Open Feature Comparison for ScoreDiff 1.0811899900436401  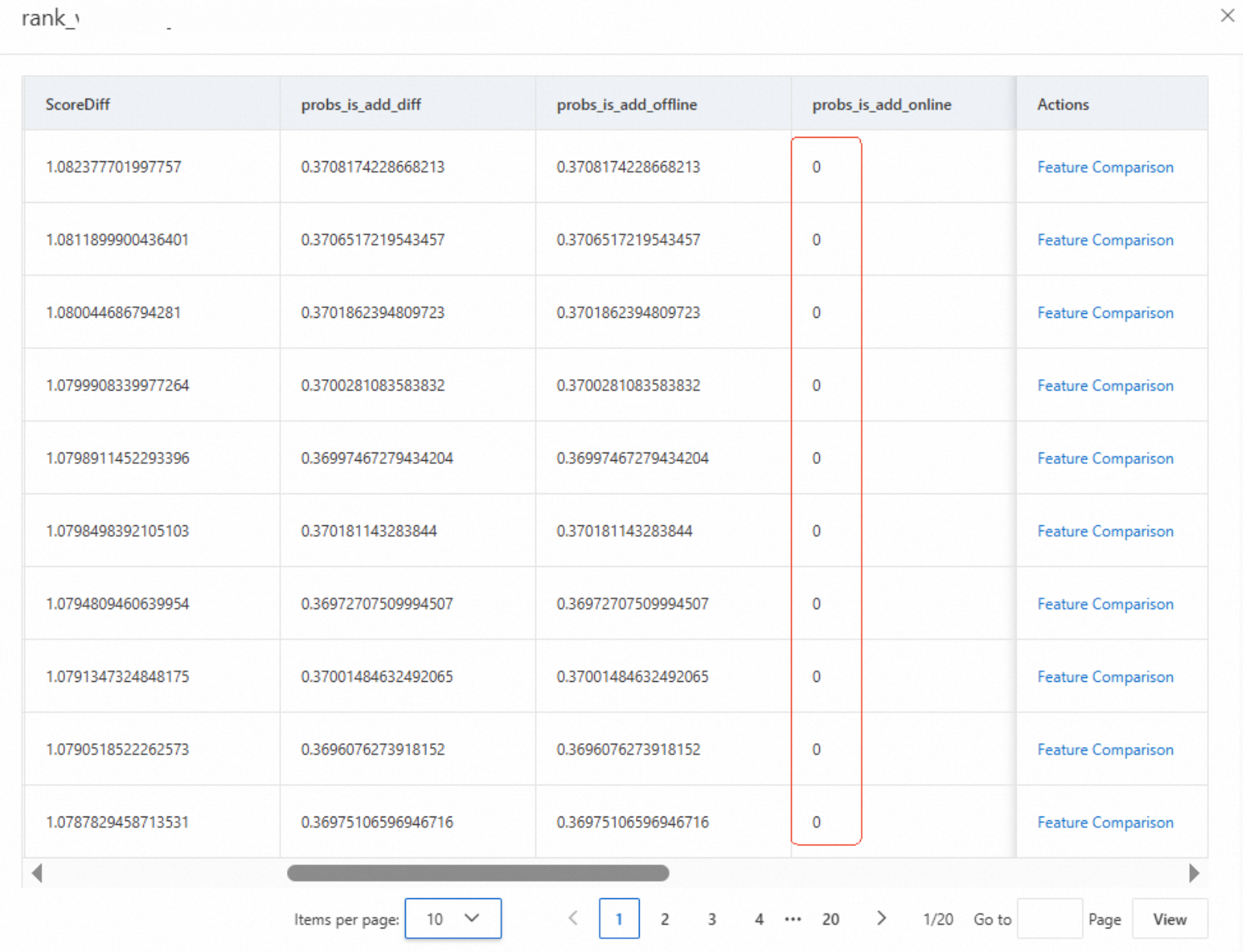click(1105, 240)
